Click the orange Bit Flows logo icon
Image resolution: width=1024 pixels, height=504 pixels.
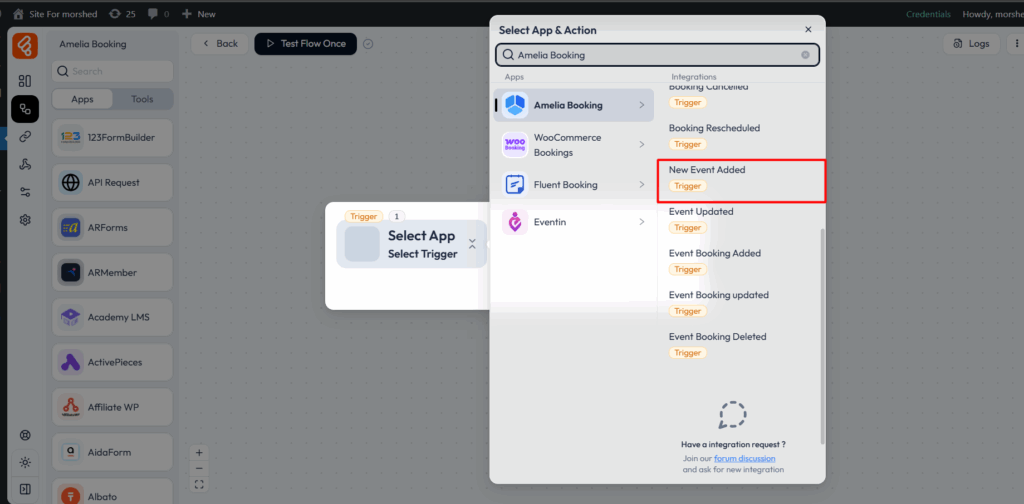(x=25, y=45)
